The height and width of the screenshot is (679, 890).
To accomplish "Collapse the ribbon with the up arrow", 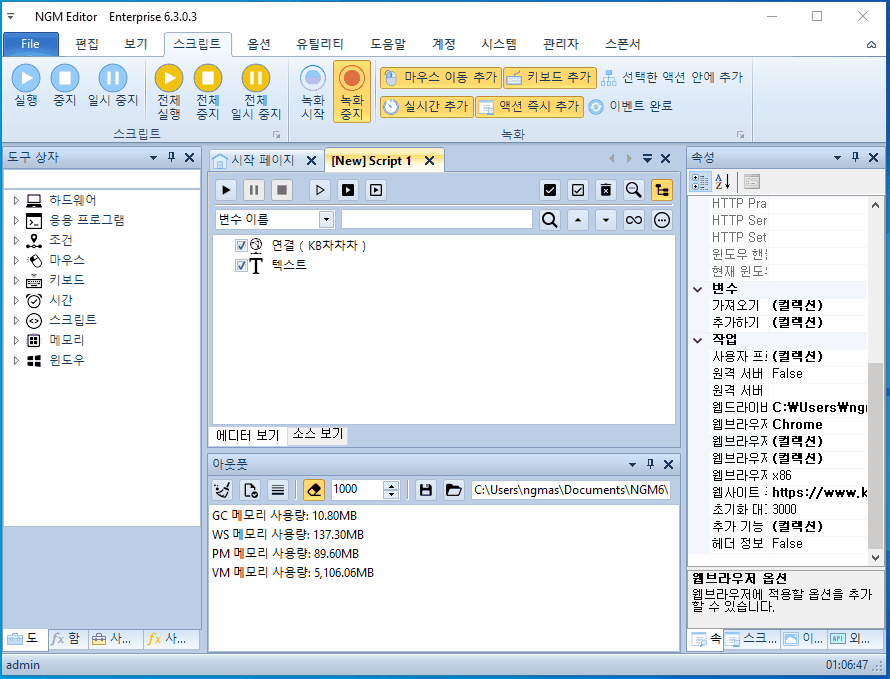I will [x=871, y=44].
